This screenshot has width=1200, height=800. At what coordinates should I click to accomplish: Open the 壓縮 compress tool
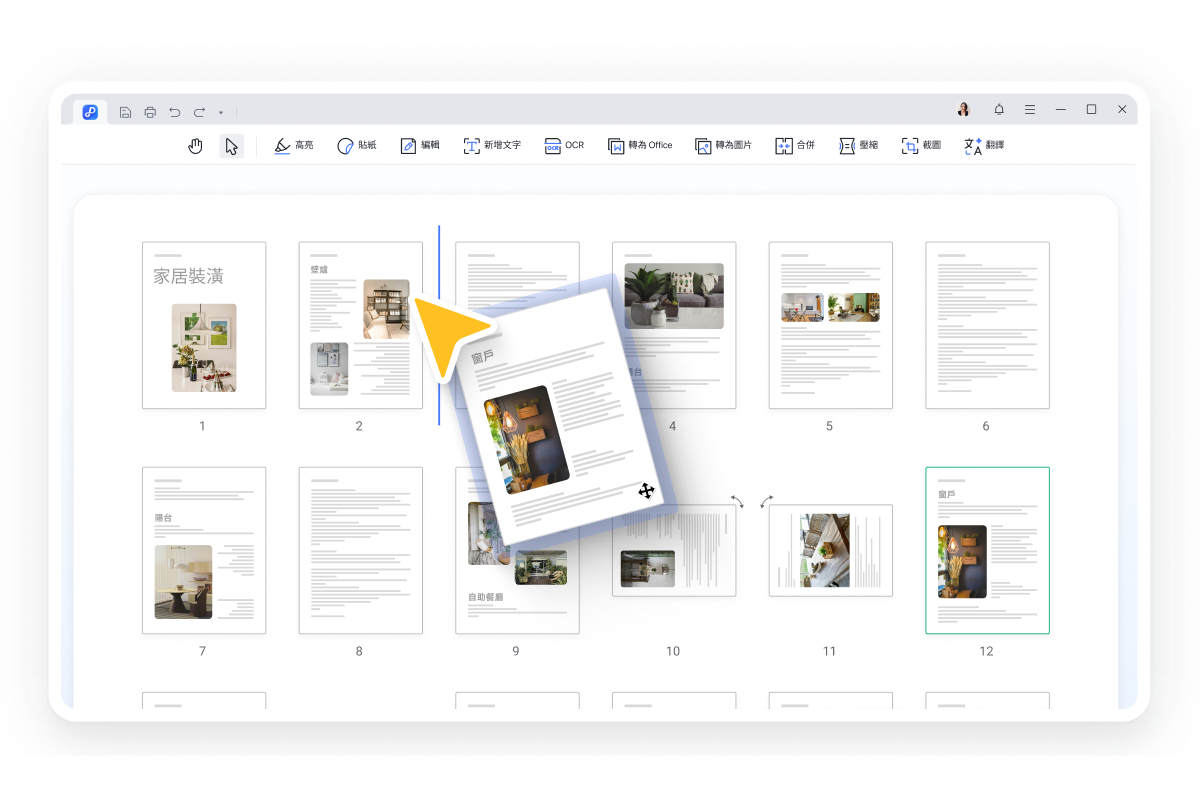coord(858,146)
